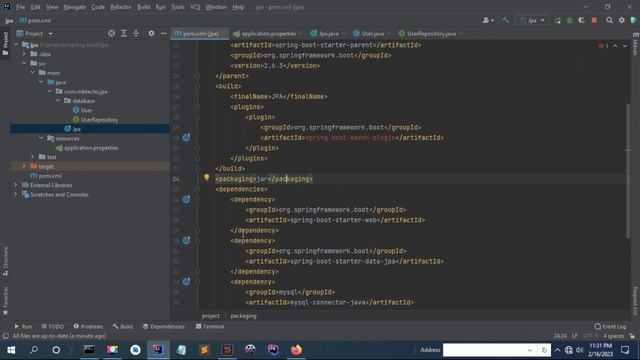Viewport: 640px width, 360px height.
Task: Open IDE settings gear in top toolbar
Action: [x=622, y=20]
